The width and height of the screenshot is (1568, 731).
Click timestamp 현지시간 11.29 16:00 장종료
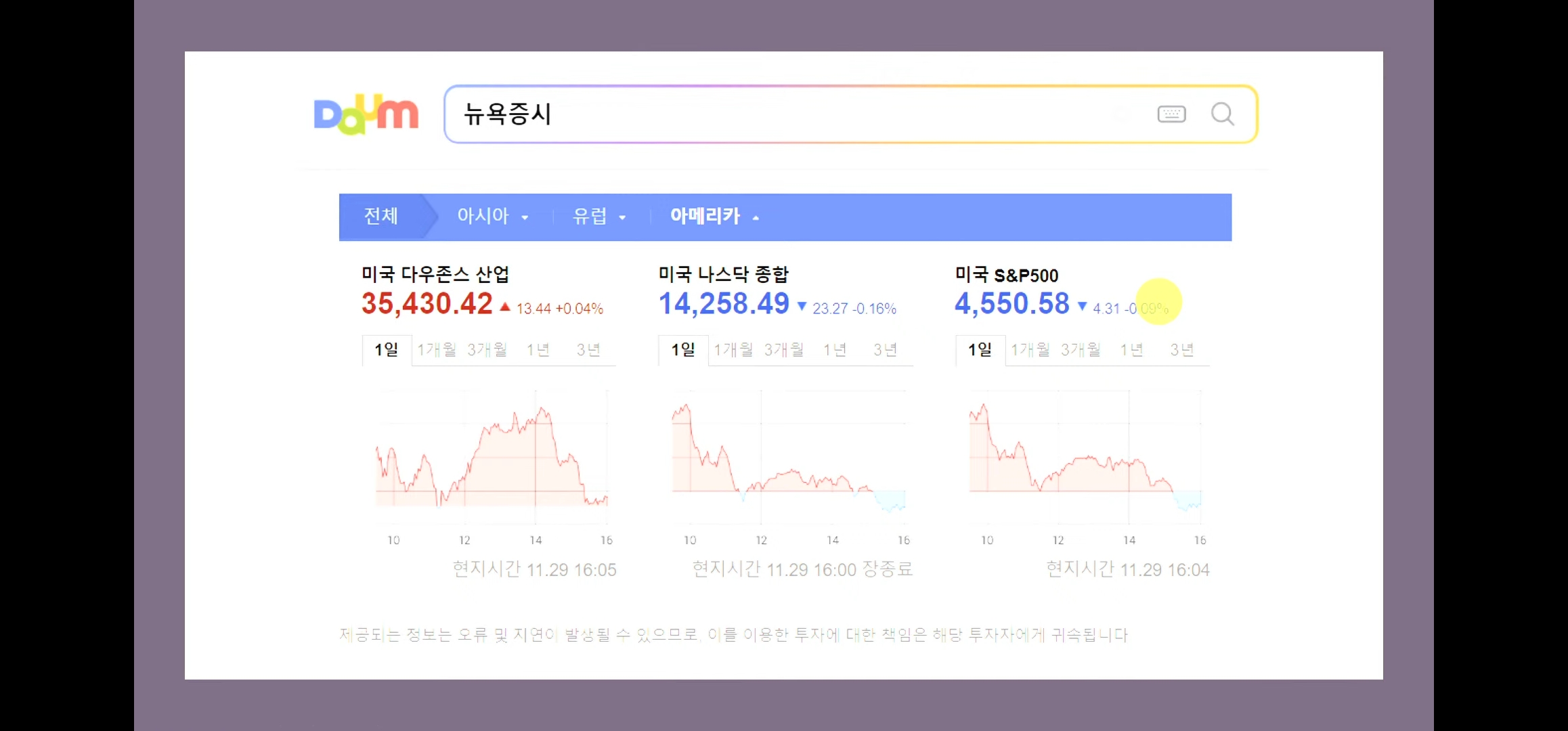tap(803, 569)
